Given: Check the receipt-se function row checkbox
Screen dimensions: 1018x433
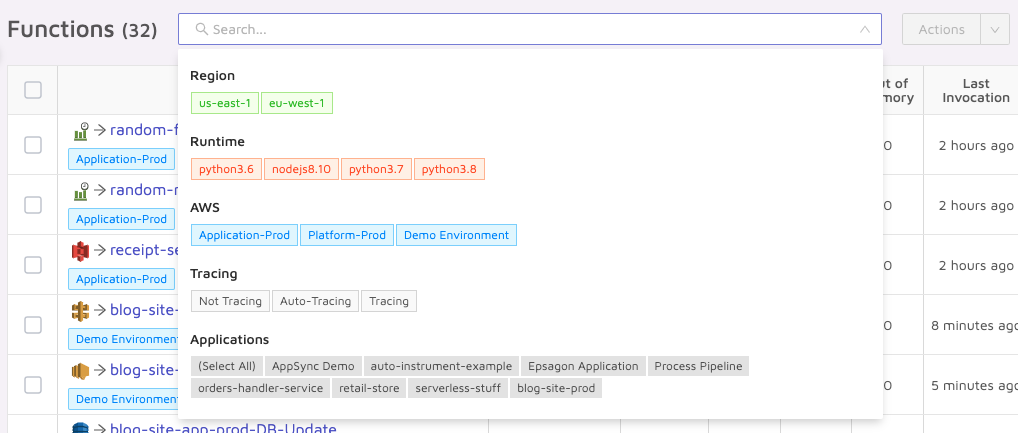Looking at the screenshot, I should coord(33,265).
